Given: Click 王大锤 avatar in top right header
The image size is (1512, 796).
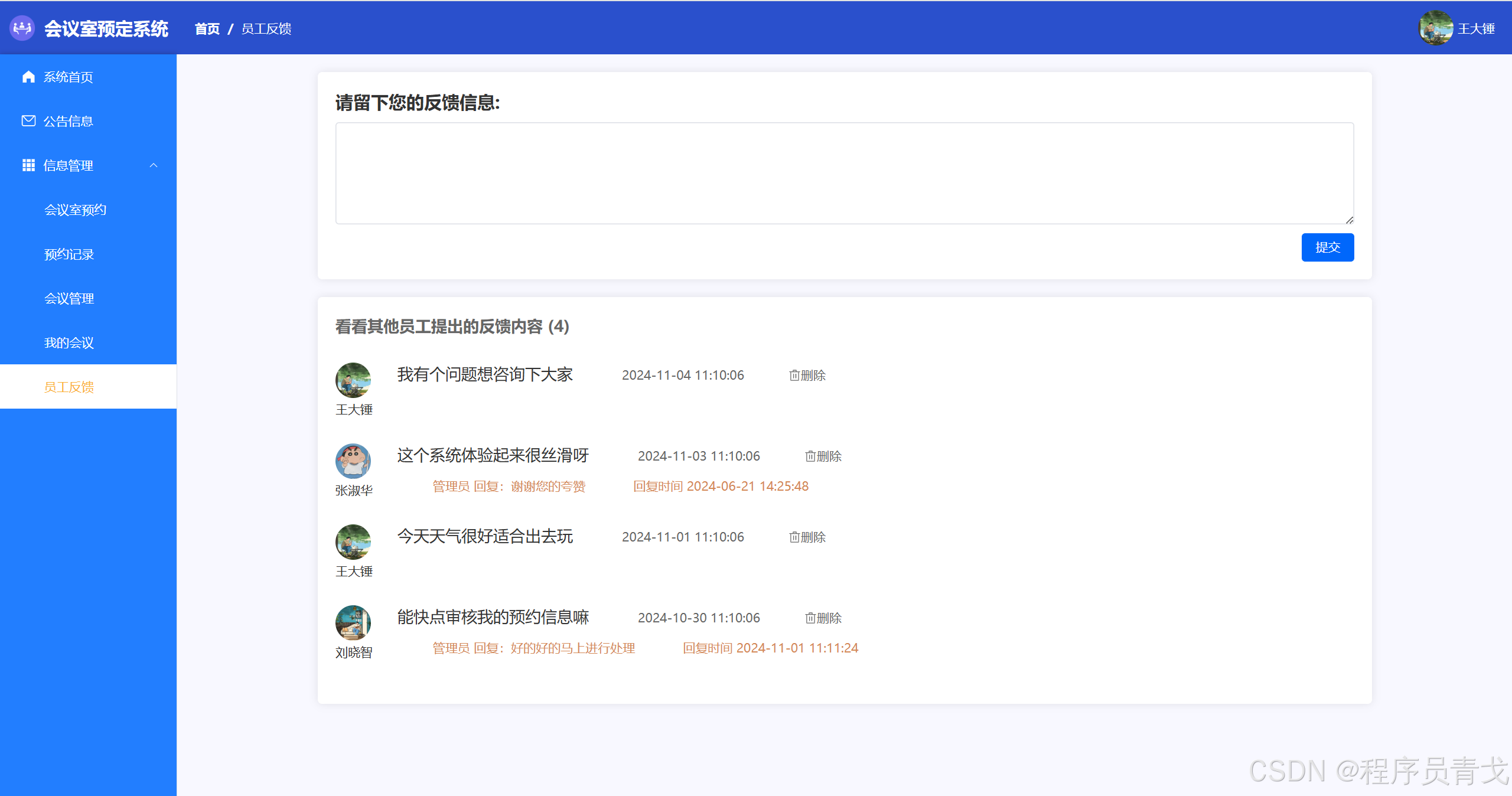Looking at the screenshot, I should tap(1436, 28).
